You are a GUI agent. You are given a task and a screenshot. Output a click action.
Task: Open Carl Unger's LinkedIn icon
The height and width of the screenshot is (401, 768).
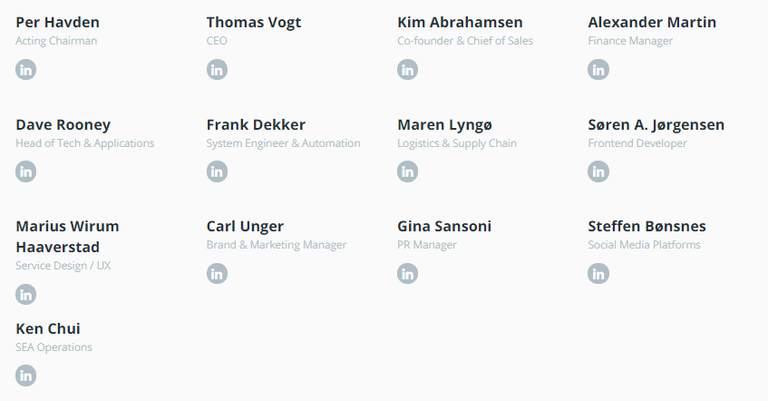click(217, 274)
